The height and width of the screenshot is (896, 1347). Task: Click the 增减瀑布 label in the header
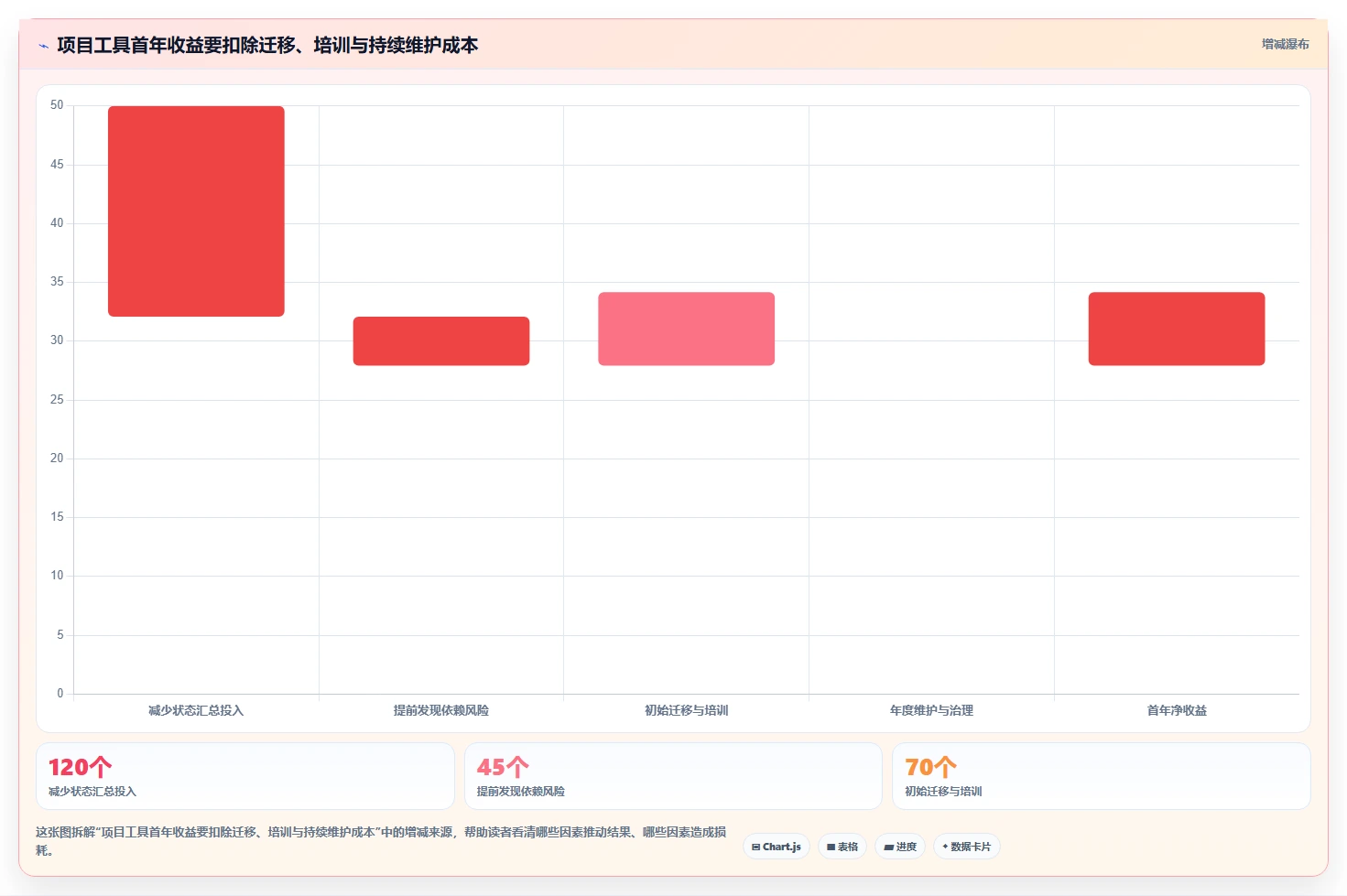coord(1285,44)
